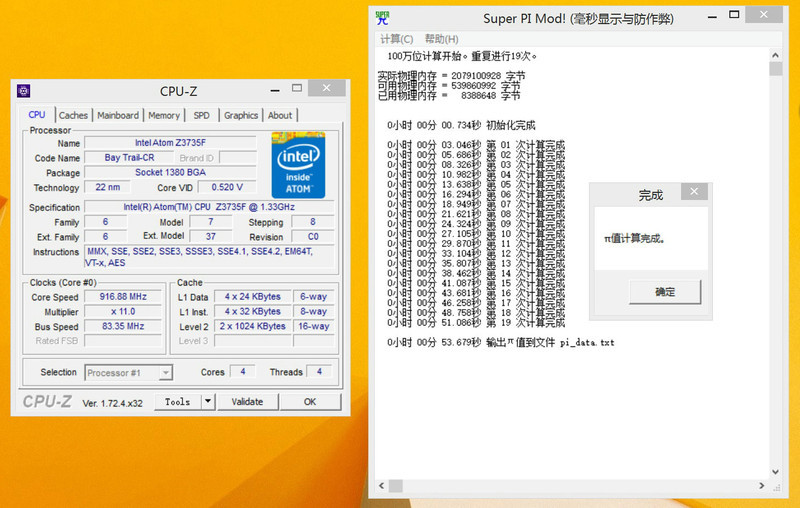
Task: Click the Multiplier value x 11.0
Action: point(123,312)
